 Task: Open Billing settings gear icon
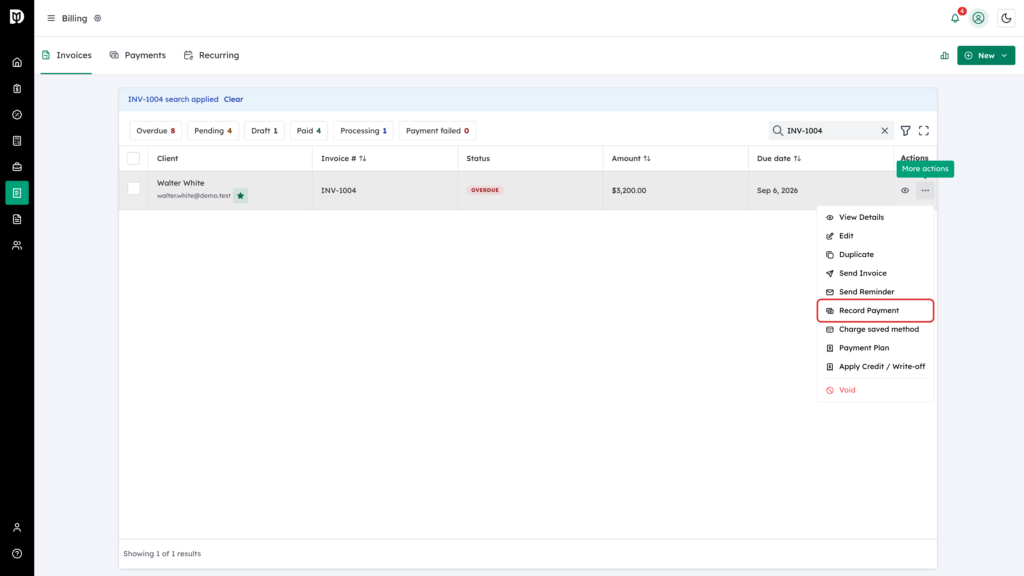[x=98, y=18]
